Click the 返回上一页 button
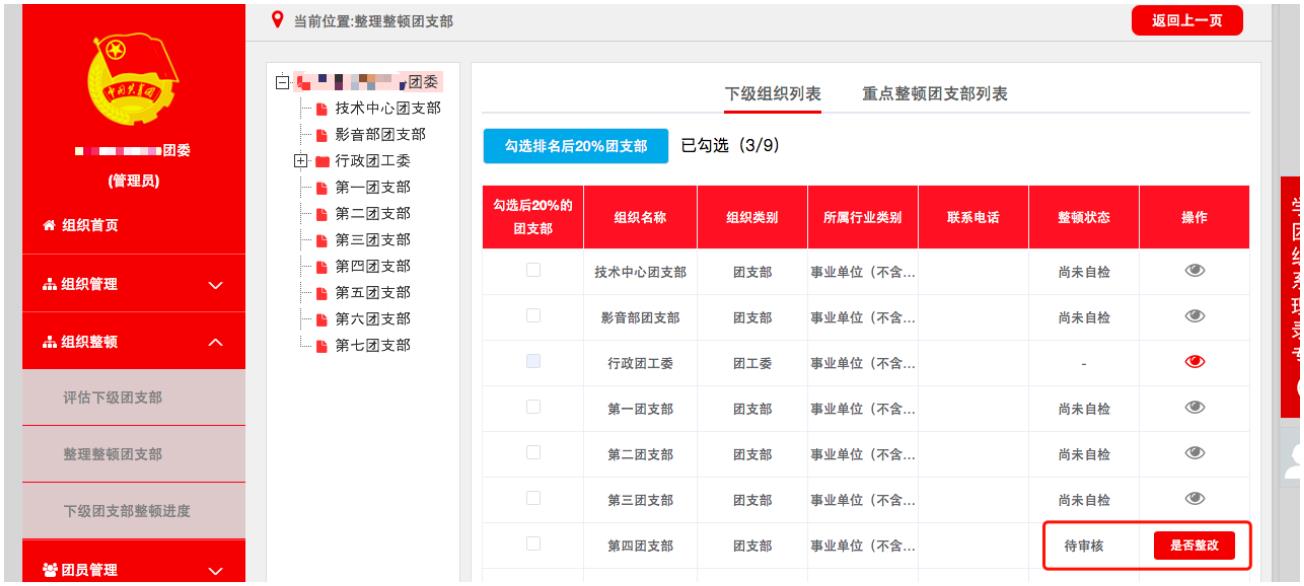This screenshot has width=1304, height=586. click(x=1186, y=20)
